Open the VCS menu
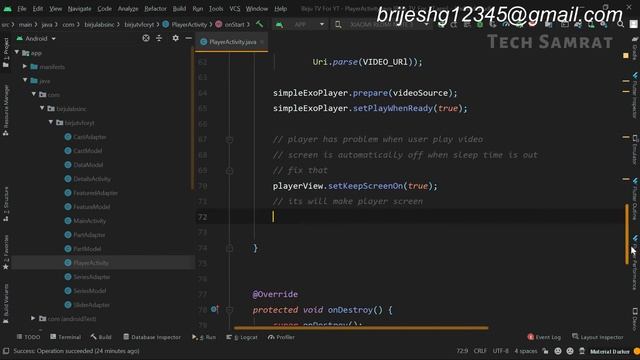 (x=235, y=9)
